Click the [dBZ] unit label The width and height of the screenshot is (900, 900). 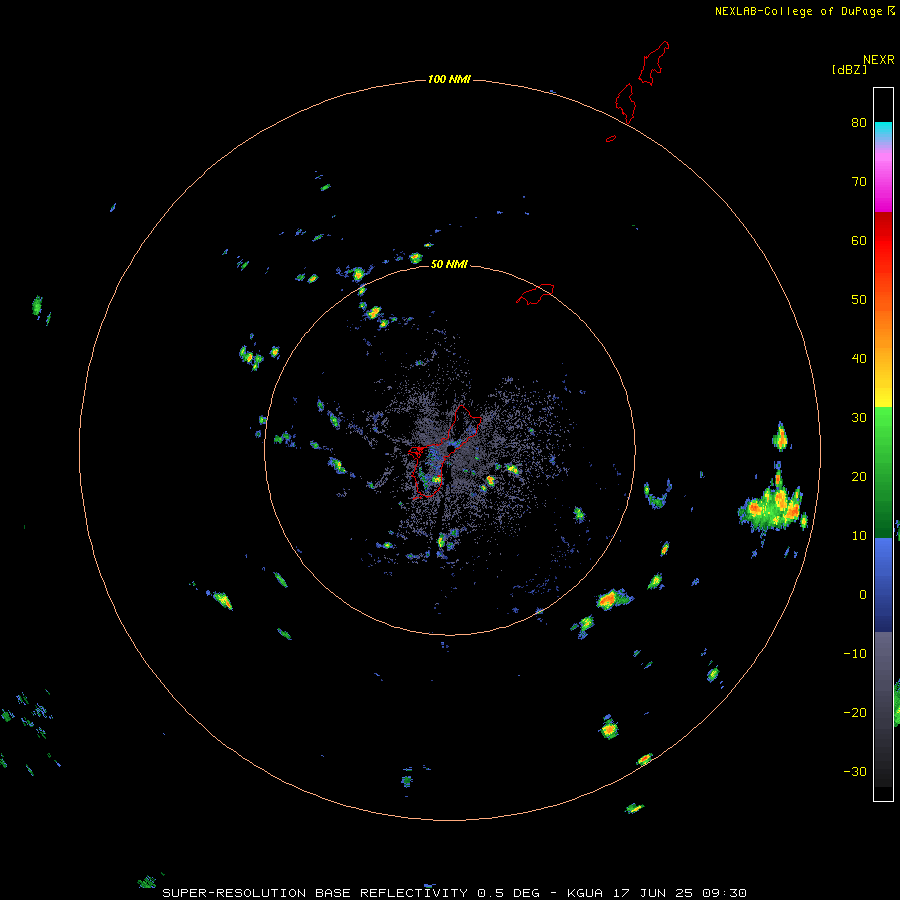[x=849, y=70]
